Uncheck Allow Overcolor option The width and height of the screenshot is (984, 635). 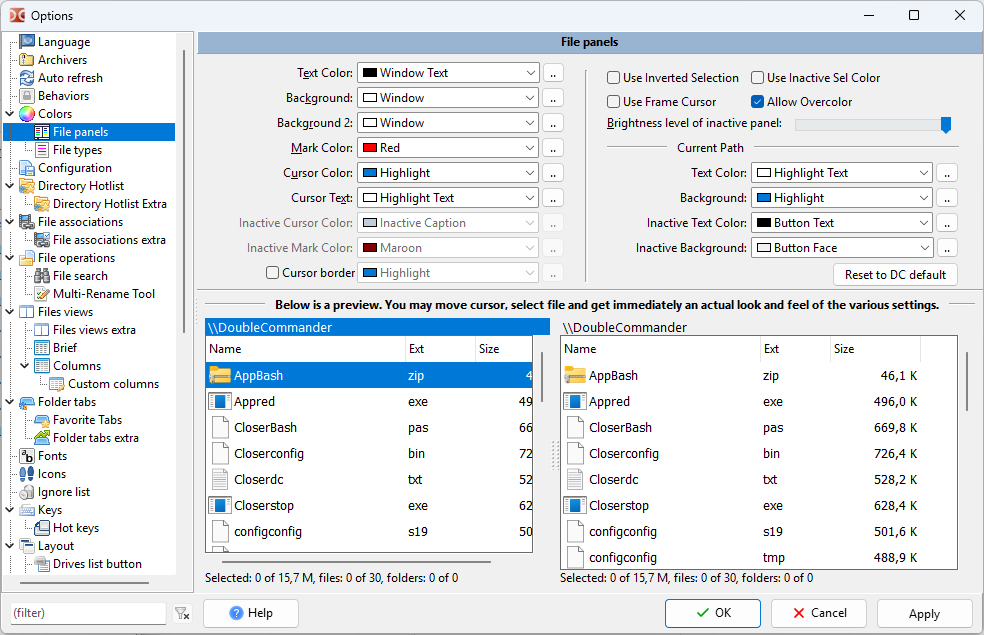point(758,102)
